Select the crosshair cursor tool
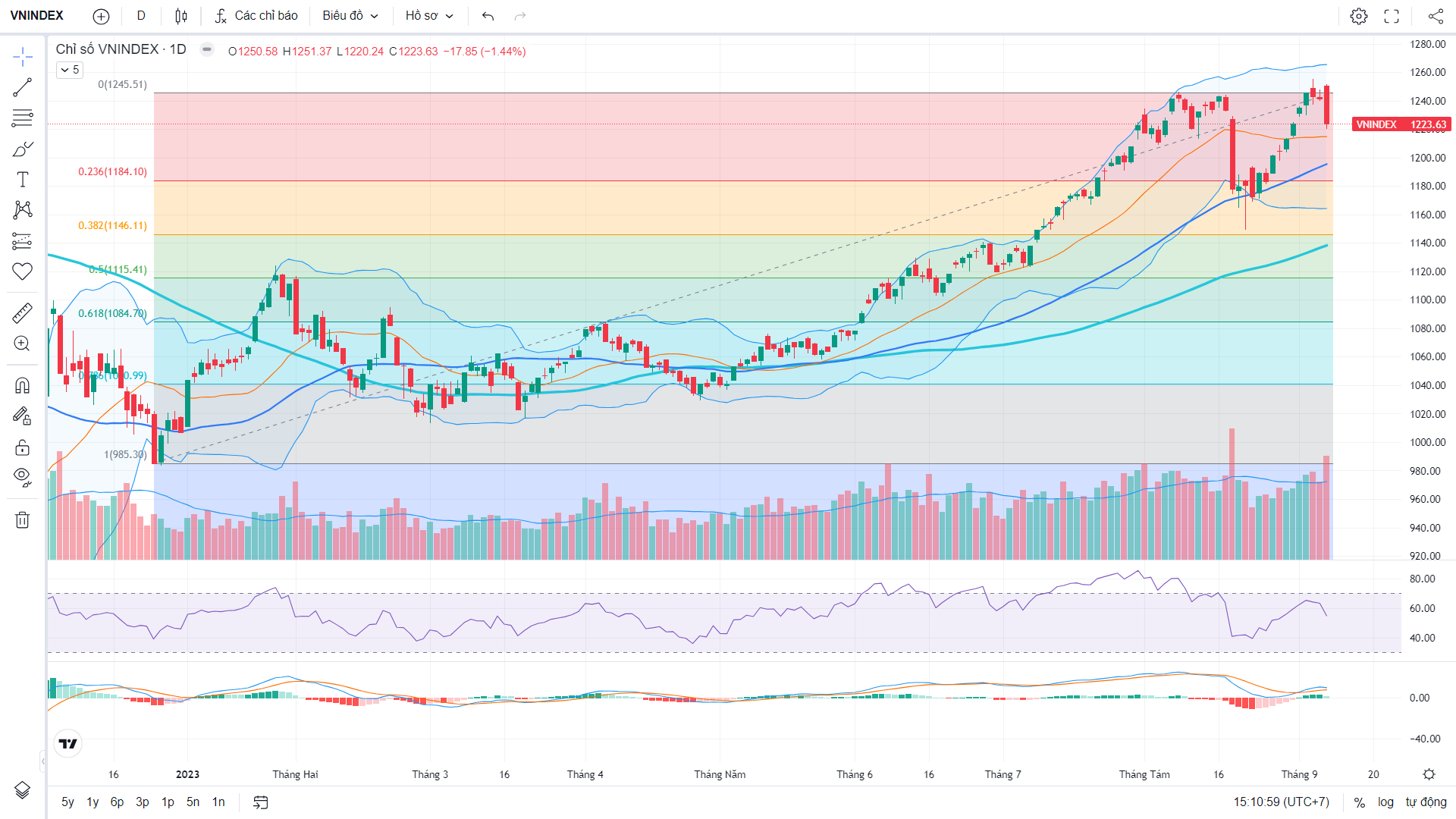Screen dimensions: 1456x819 tap(23, 57)
